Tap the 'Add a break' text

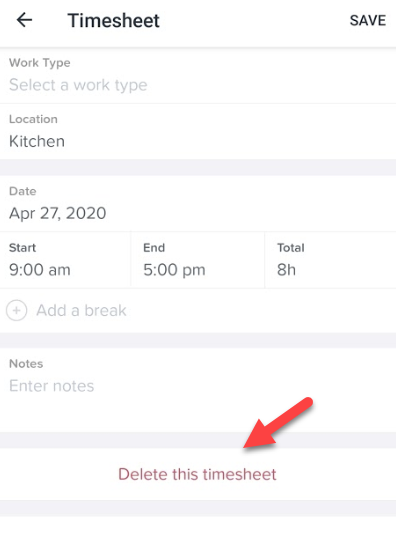click(x=81, y=311)
